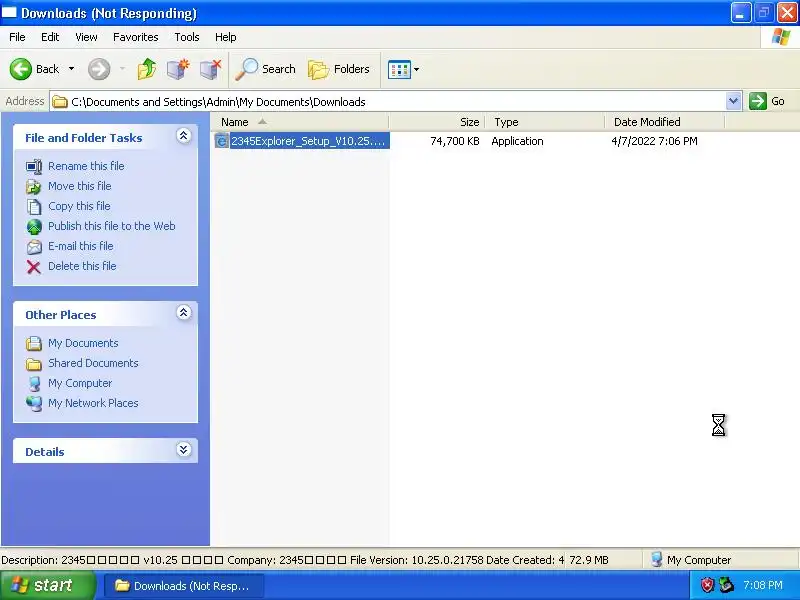
Task: Click the red X Delete icon
Action: (x=34, y=267)
